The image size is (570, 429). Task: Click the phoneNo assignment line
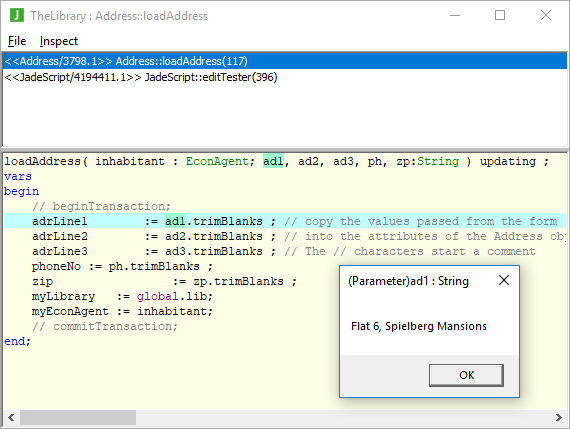122,266
